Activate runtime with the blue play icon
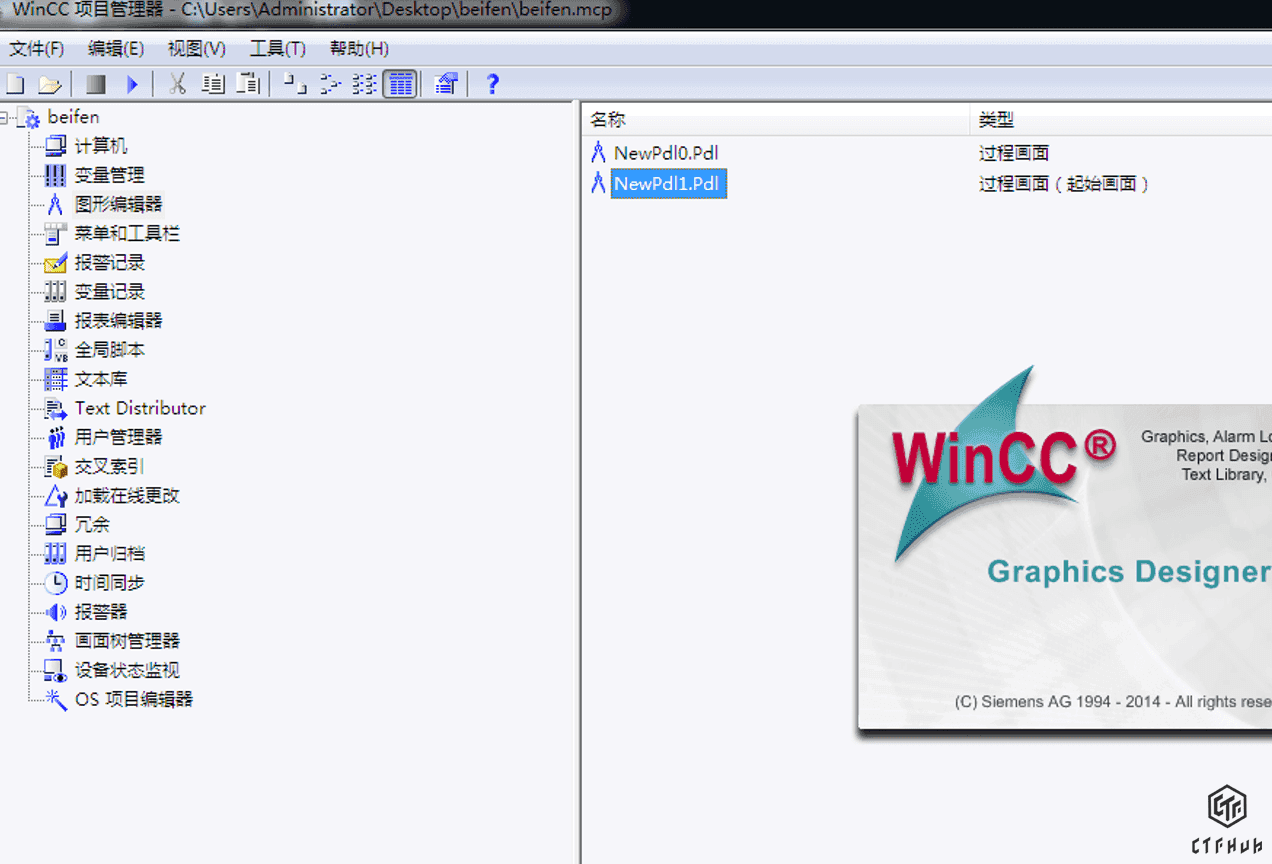1272x864 pixels. click(x=132, y=85)
